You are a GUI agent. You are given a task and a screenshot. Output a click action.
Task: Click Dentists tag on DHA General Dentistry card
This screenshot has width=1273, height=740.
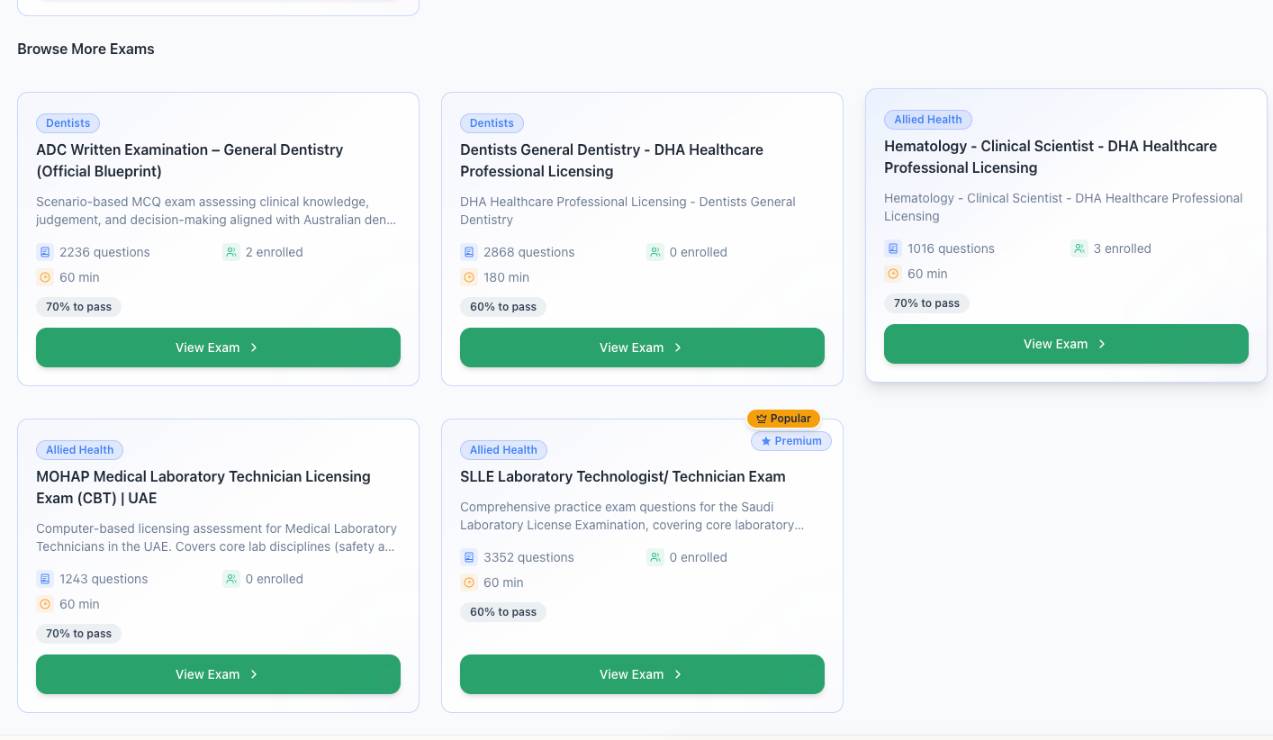(x=492, y=123)
